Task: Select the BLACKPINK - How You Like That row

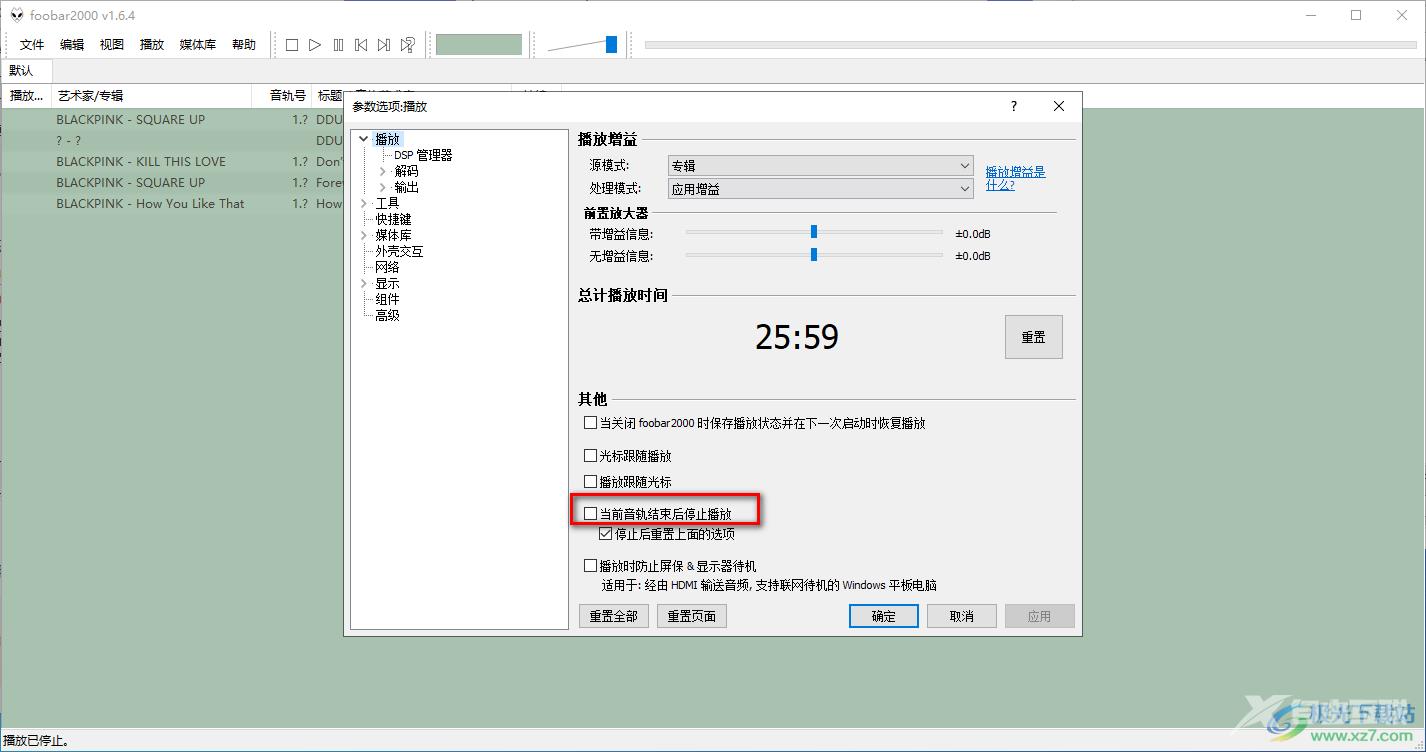Action: [x=172, y=203]
